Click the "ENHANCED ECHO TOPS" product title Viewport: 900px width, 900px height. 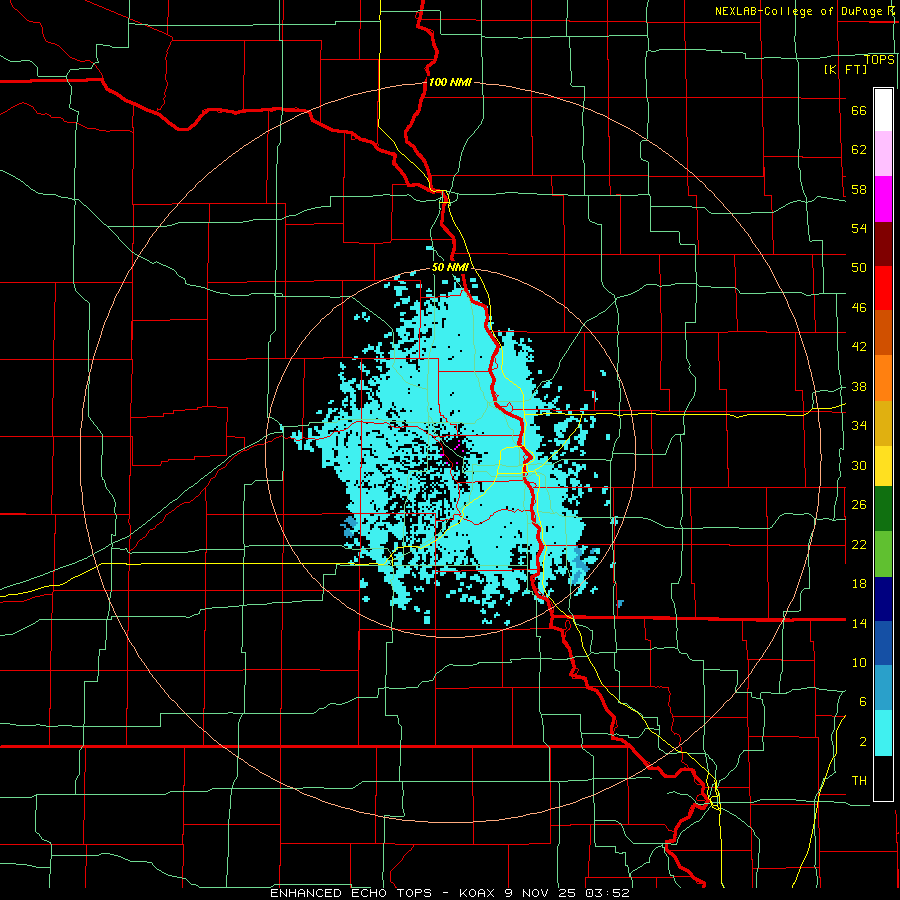pos(351,893)
